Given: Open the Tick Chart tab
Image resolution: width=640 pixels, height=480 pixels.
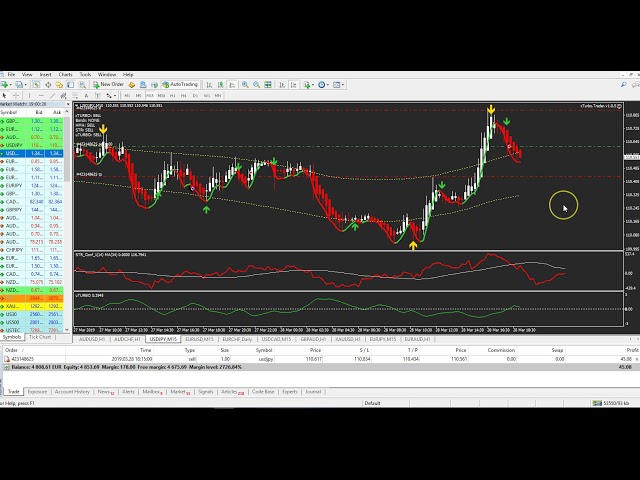Looking at the screenshot, I should pos(40,337).
